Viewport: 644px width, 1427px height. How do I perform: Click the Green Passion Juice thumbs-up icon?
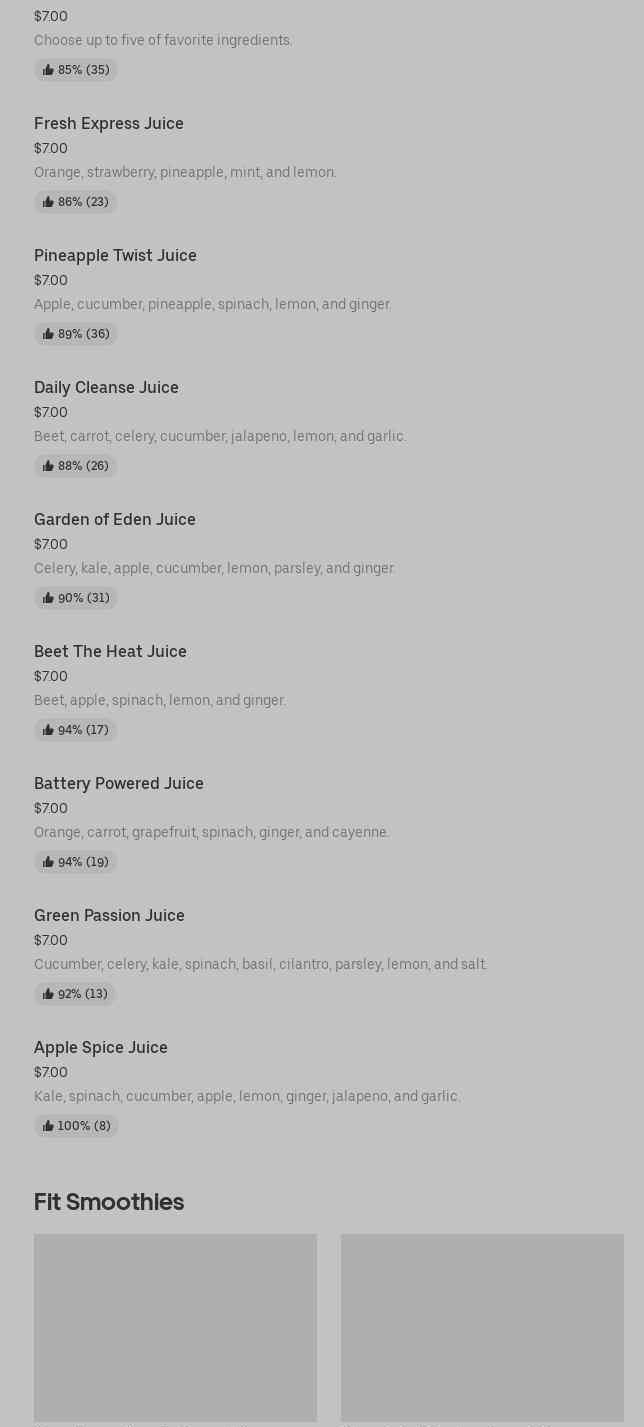point(48,994)
